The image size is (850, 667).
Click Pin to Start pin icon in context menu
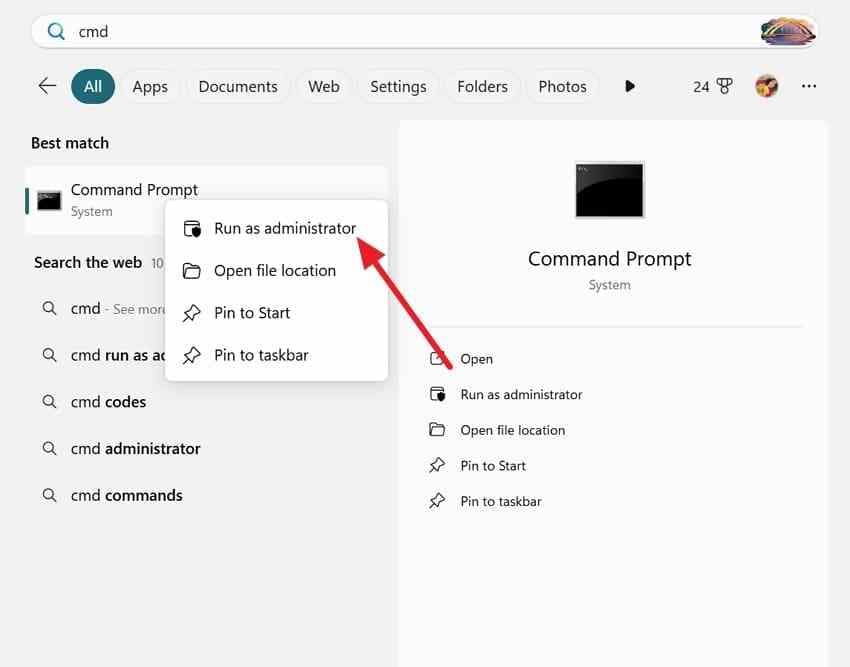(191, 313)
